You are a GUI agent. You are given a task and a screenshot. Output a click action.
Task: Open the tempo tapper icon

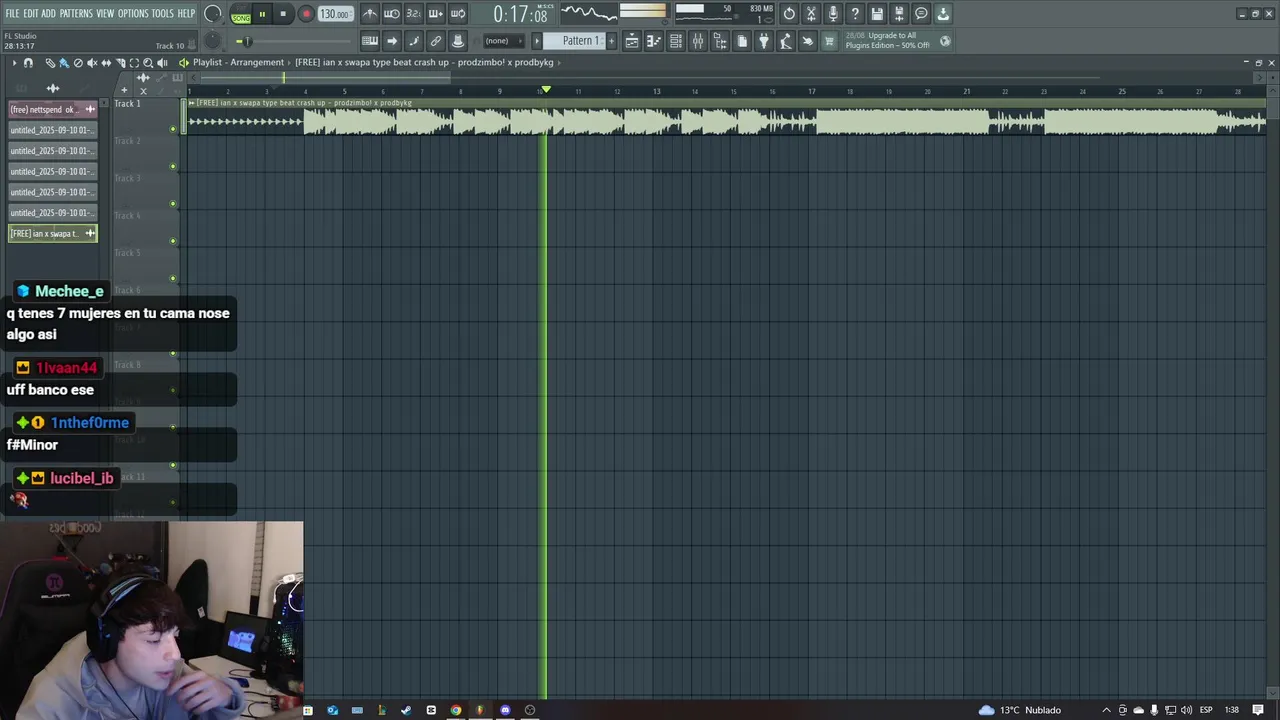click(786, 41)
